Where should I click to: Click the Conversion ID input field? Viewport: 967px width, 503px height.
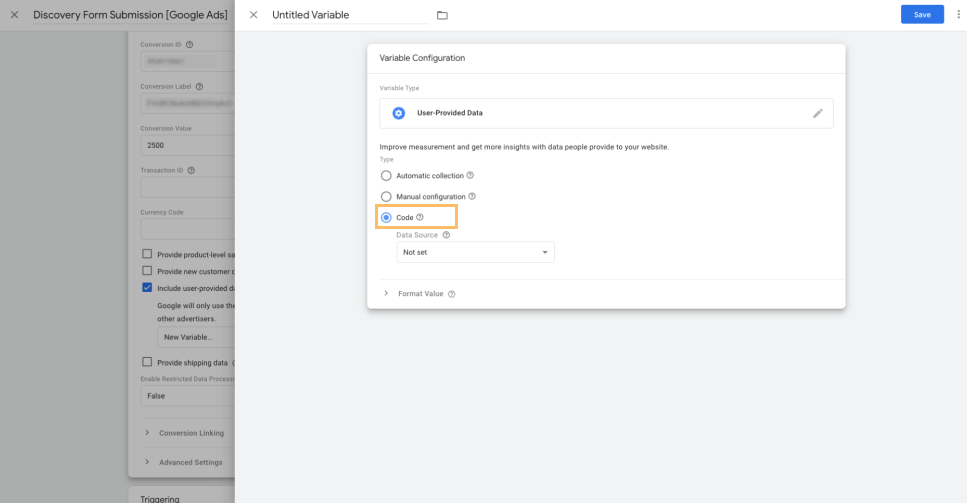click(187, 62)
